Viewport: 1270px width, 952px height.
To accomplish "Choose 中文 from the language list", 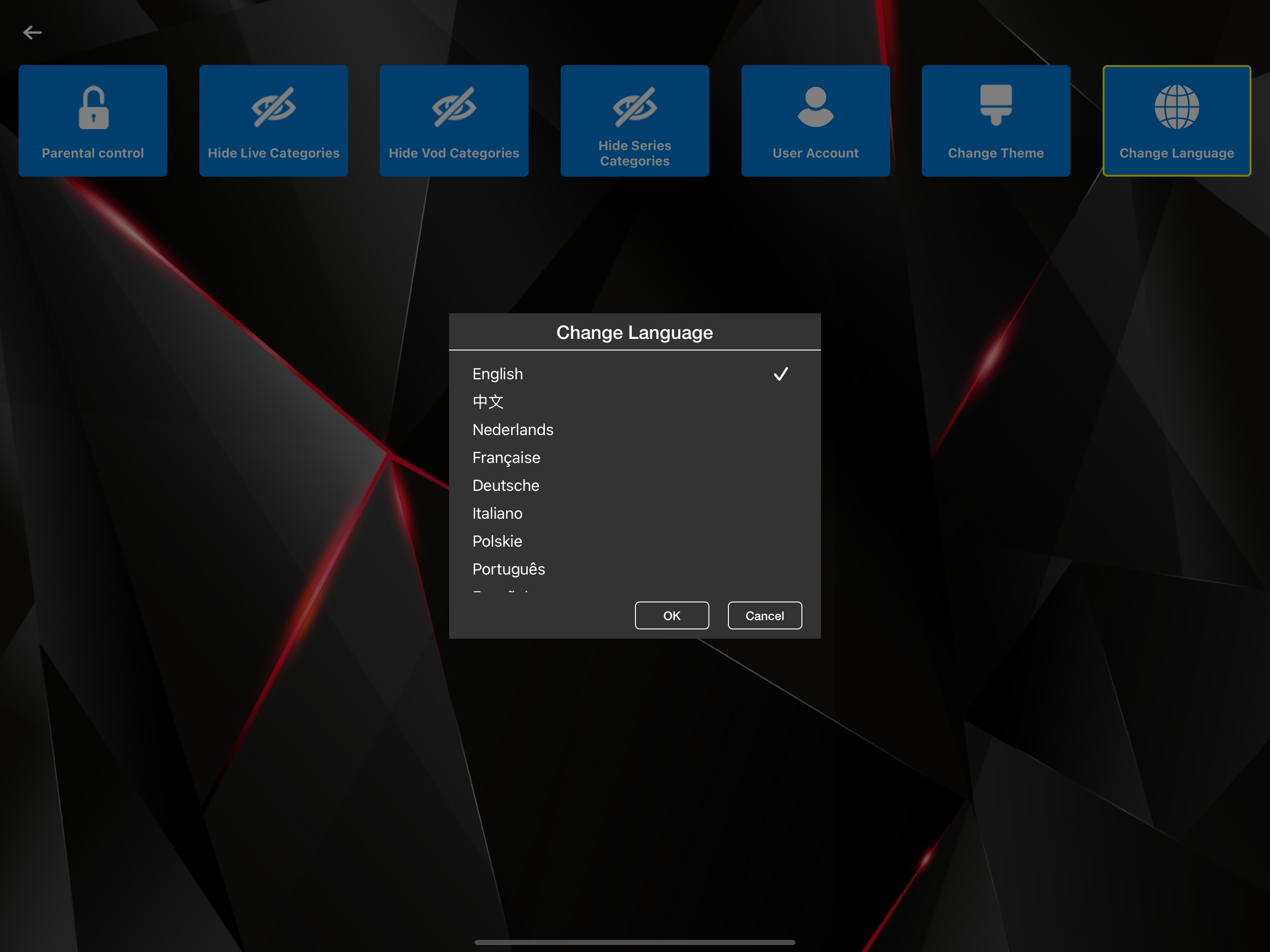I will [488, 402].
